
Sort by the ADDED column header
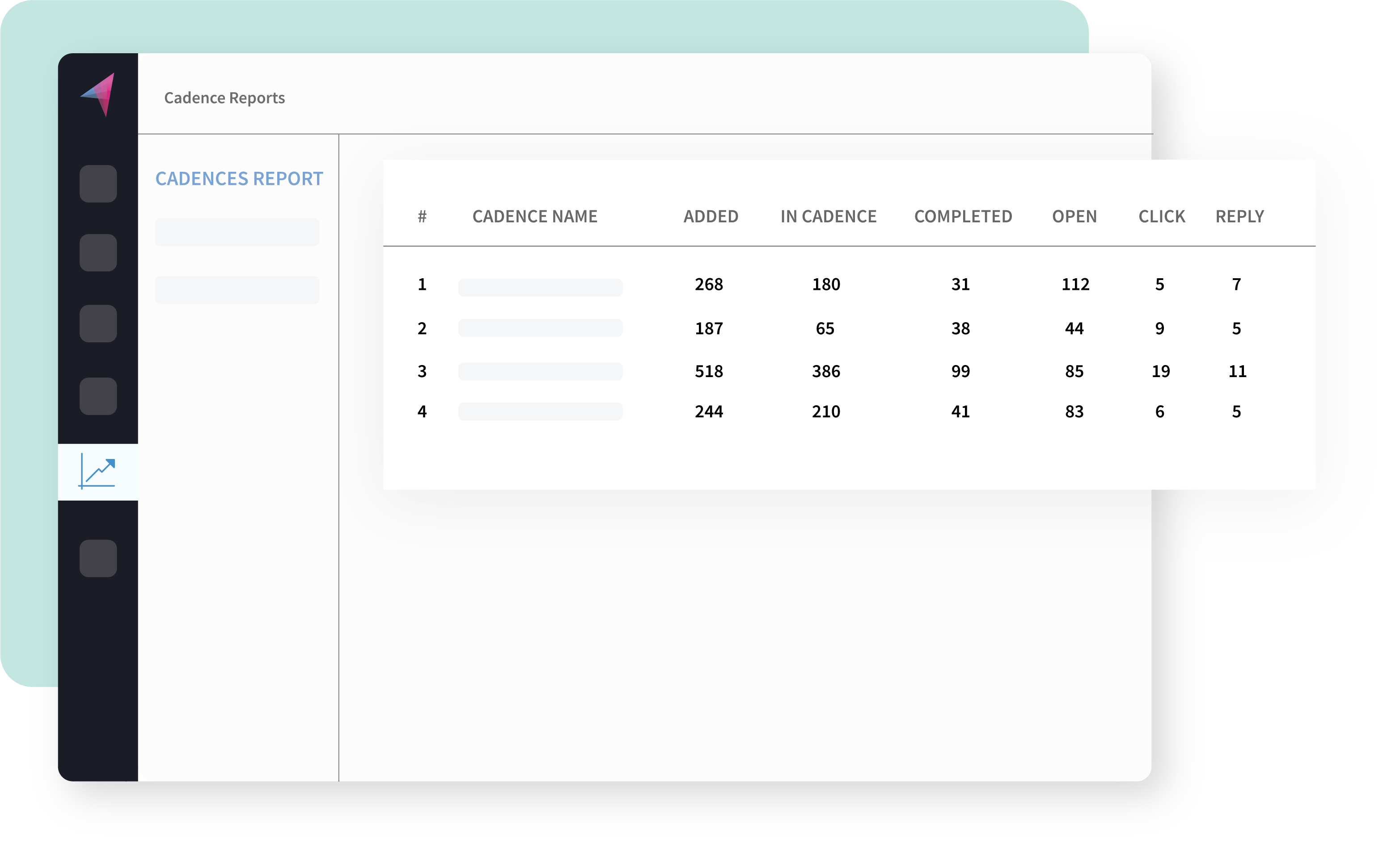click(710, 217)
